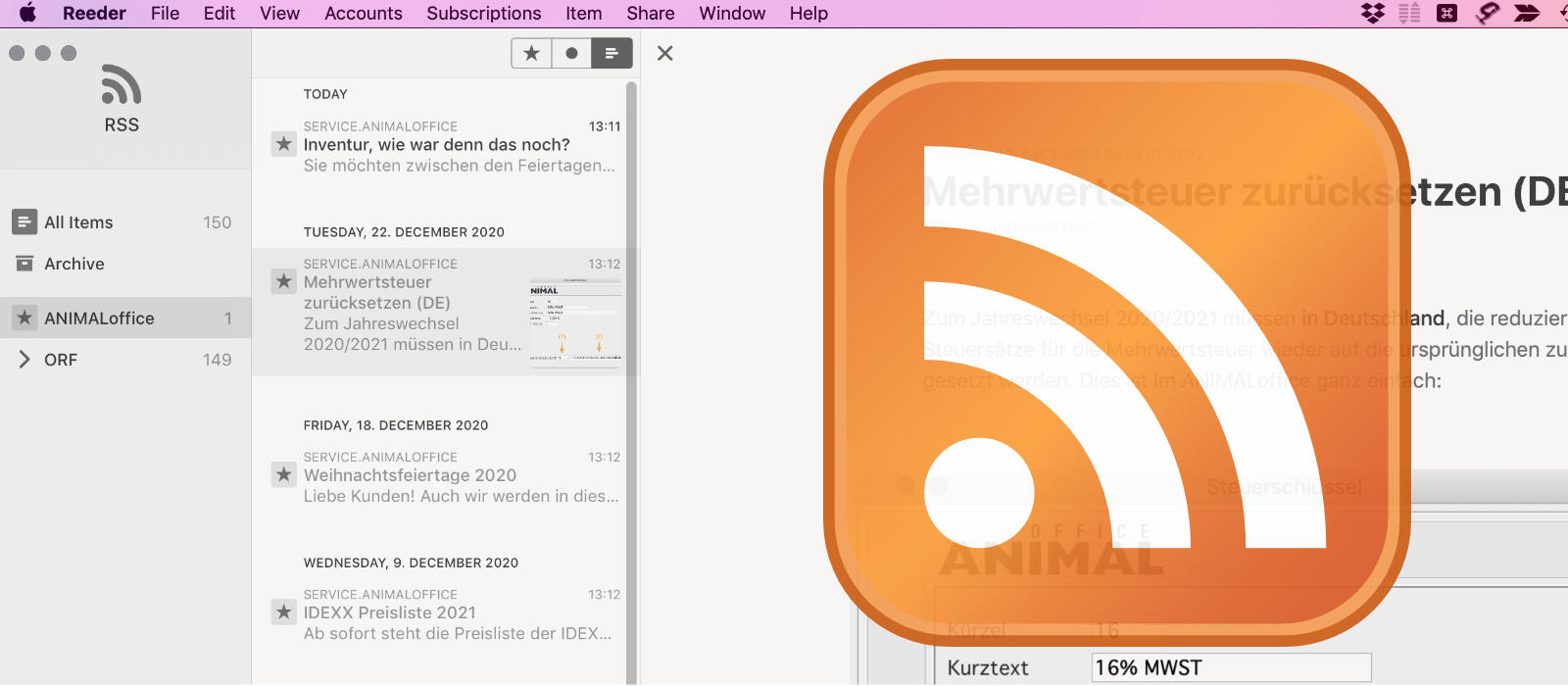Click 'FRIDAY, 18. DECEMBER 2020' date header
Screen dimensions: 1568x686
point(396,425)
